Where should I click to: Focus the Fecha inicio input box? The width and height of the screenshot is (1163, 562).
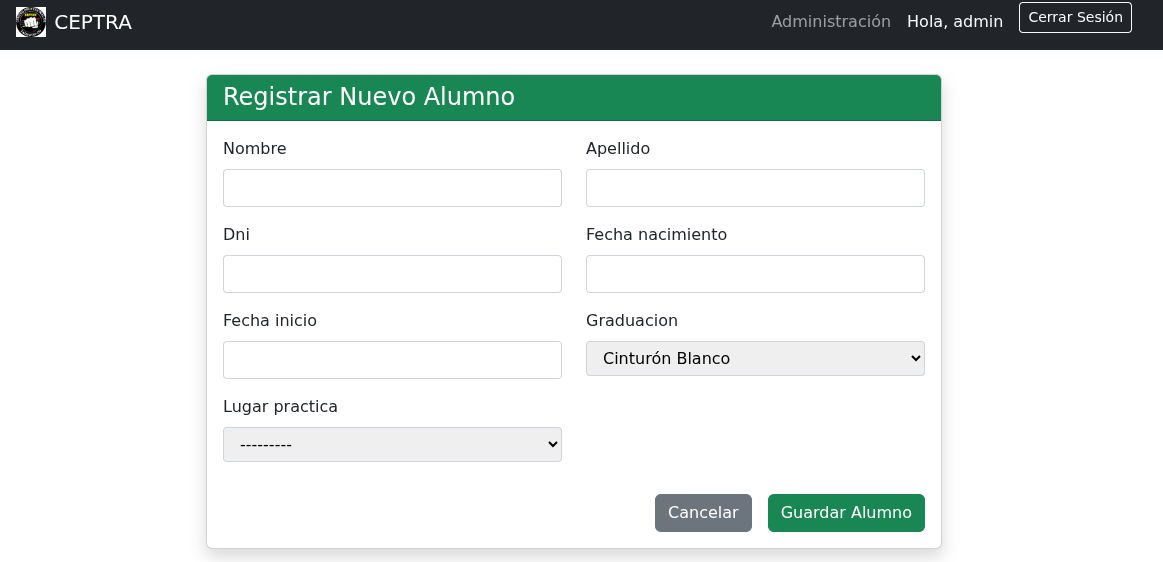point(392,360)
